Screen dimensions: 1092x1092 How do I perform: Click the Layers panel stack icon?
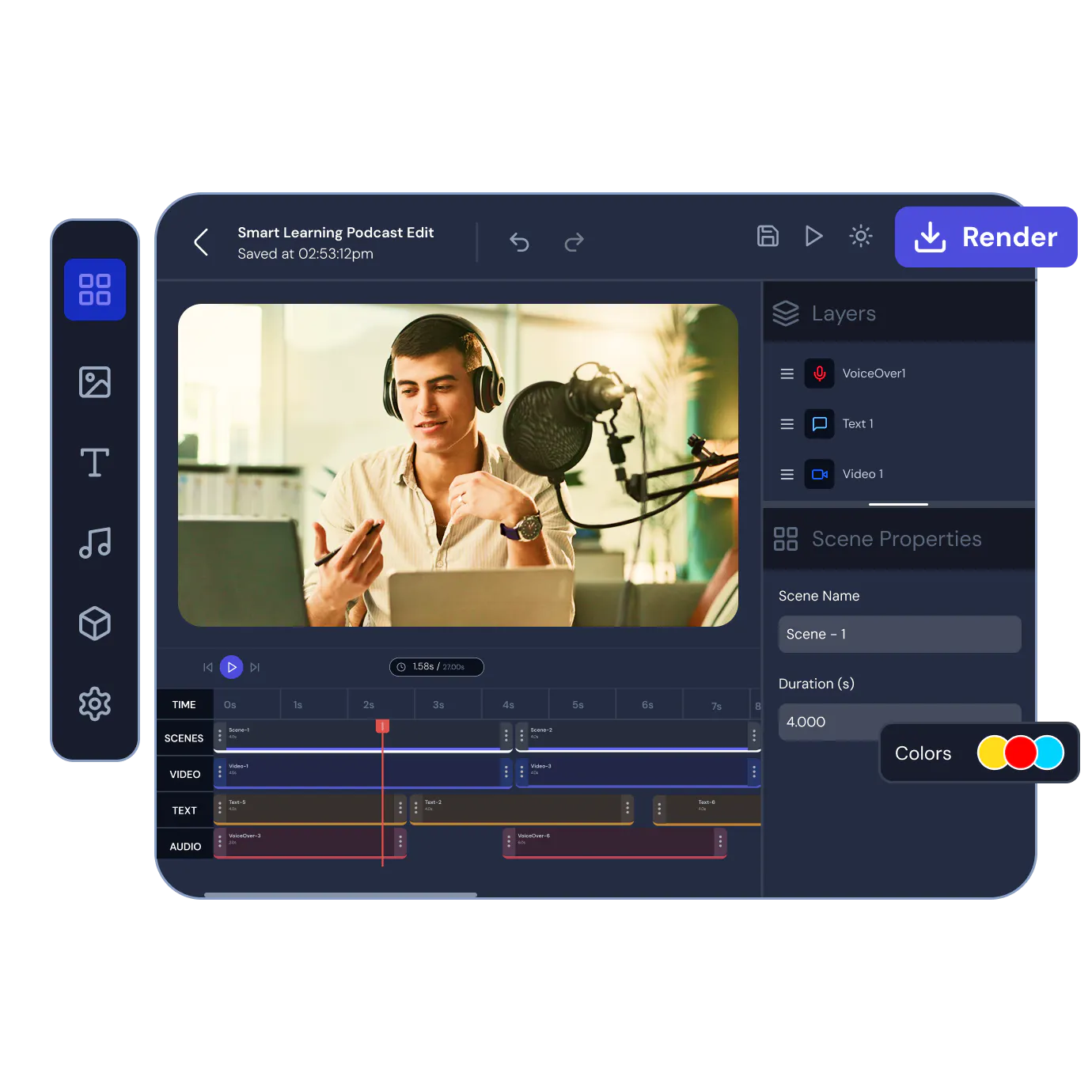click(786, 313)
